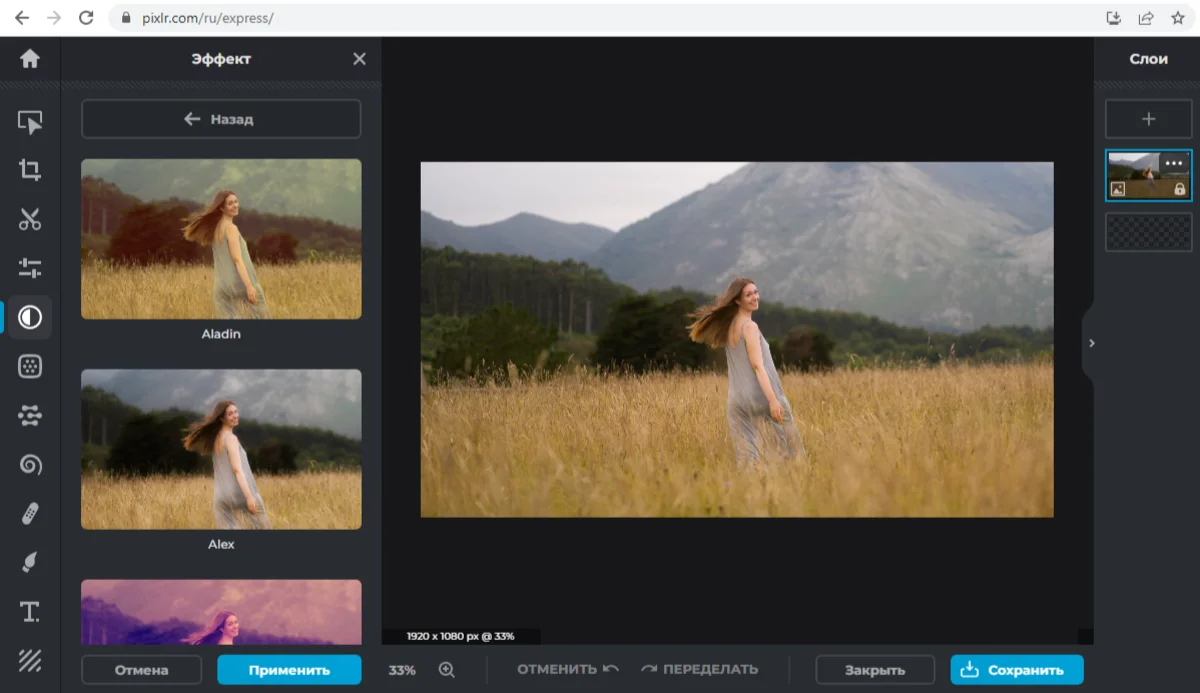
Task: Open the layer options three-dot menu
Action: pos(1174,163)
